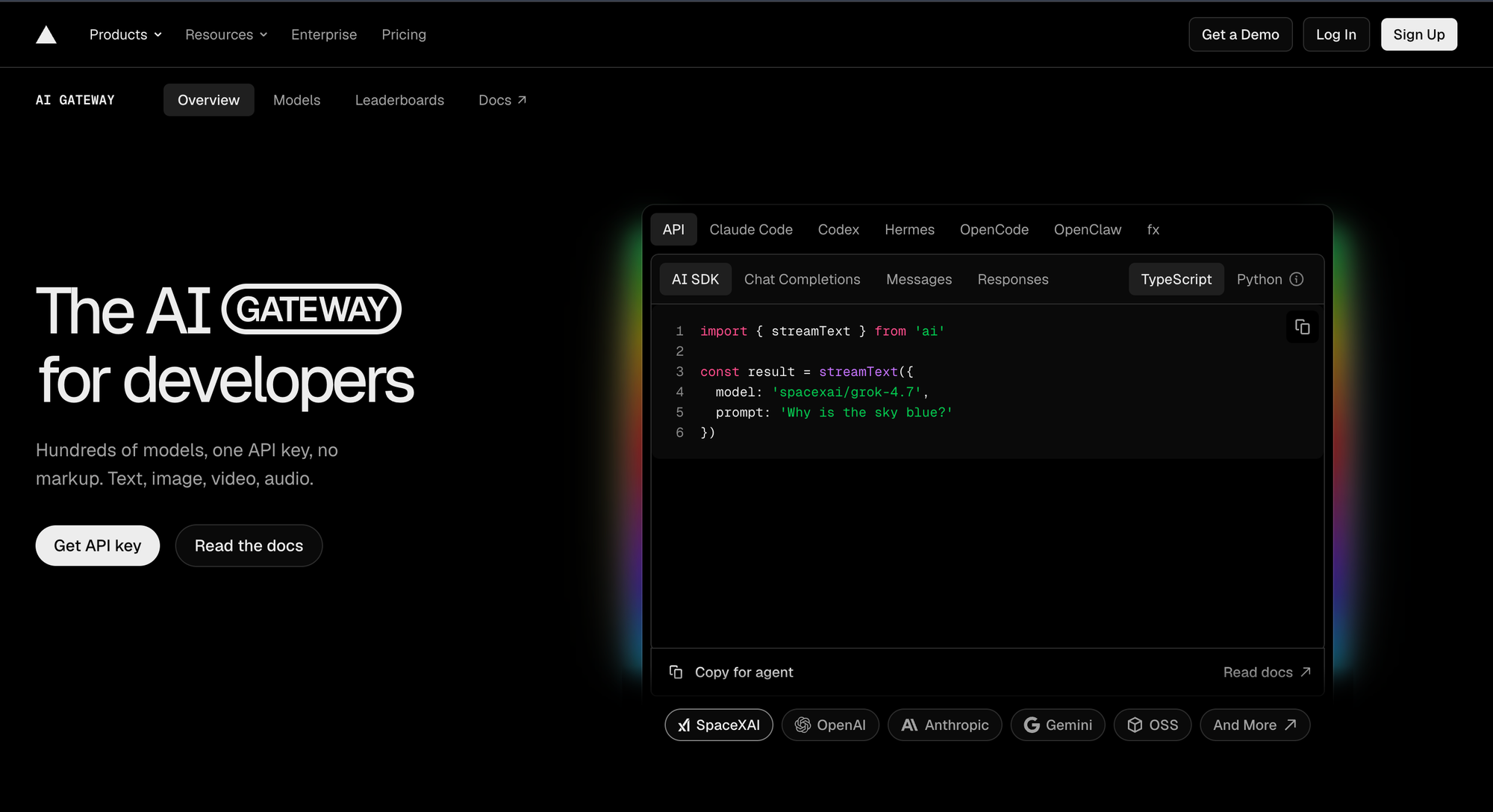Expand the Products dropdown menu
Screen dimensions: 1493x812
tap(125, 34)
